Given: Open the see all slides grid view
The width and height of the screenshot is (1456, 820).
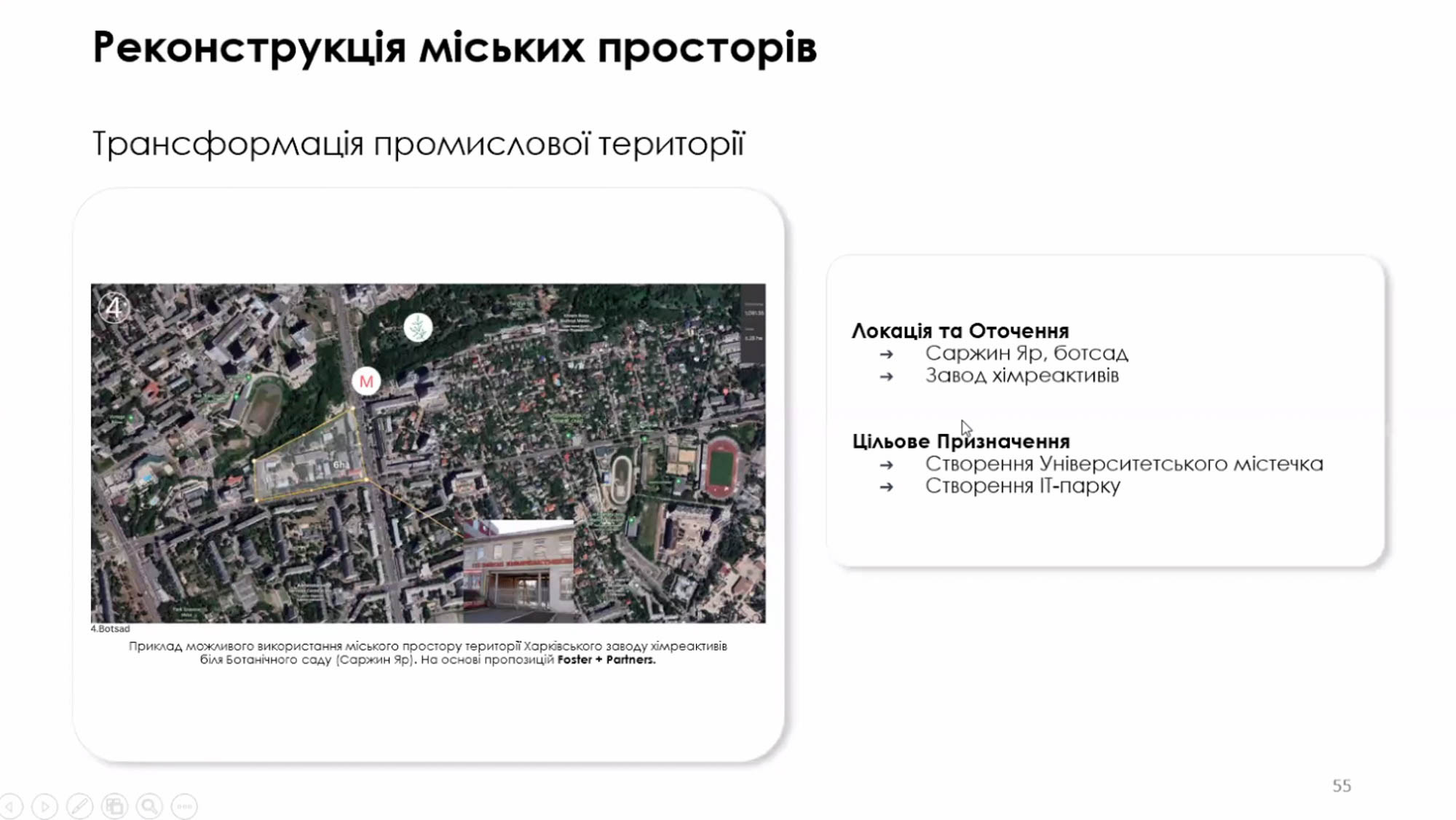Looking at the screenshot, I should tap(114, 806).
